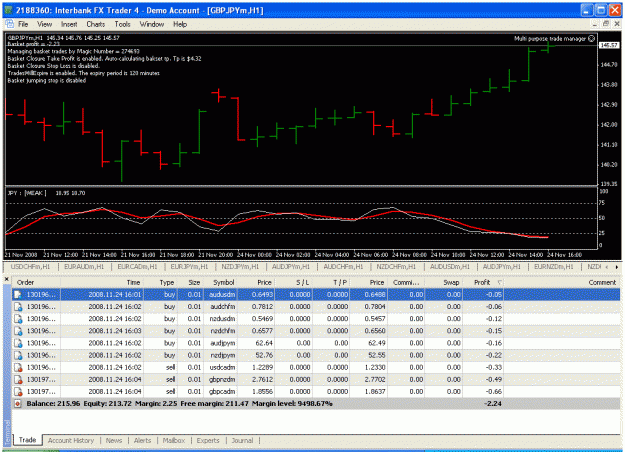Click the usdcadm open price 1.2289

click(x=263, y=367)
